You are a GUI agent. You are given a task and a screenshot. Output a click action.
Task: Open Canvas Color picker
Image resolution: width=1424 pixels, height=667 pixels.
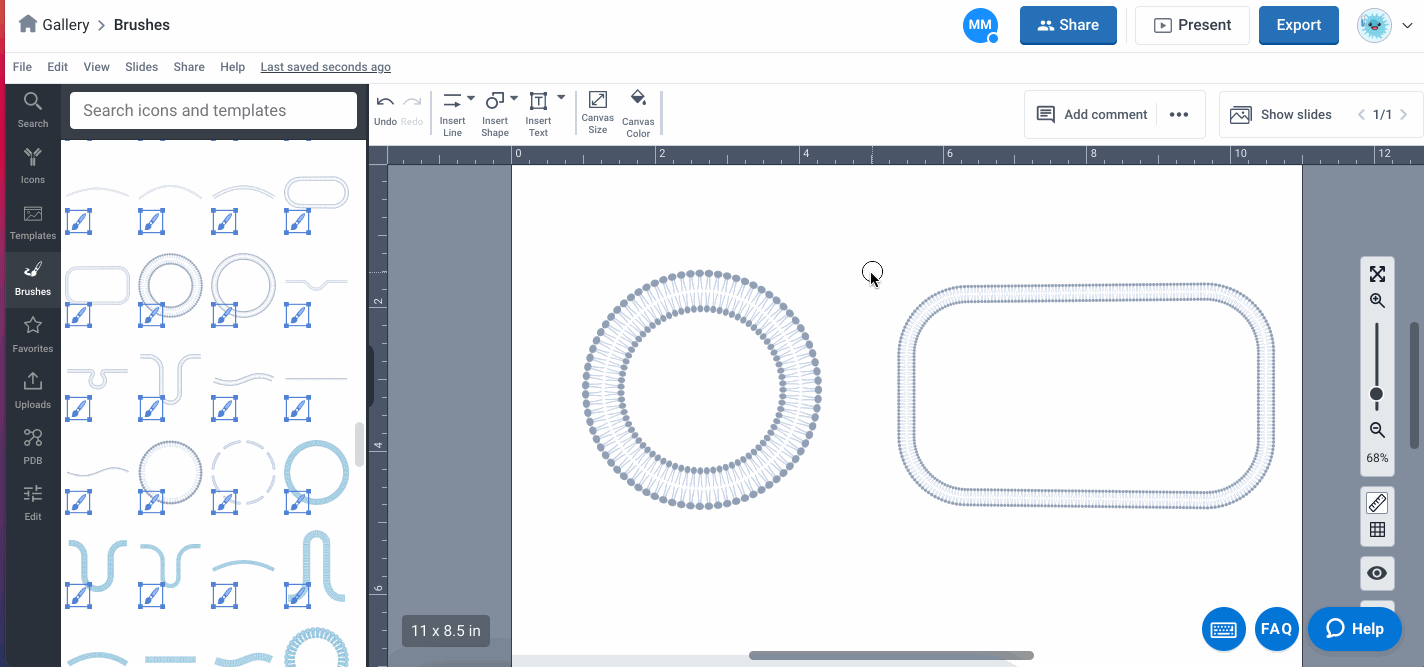click(x=638, y=111)
